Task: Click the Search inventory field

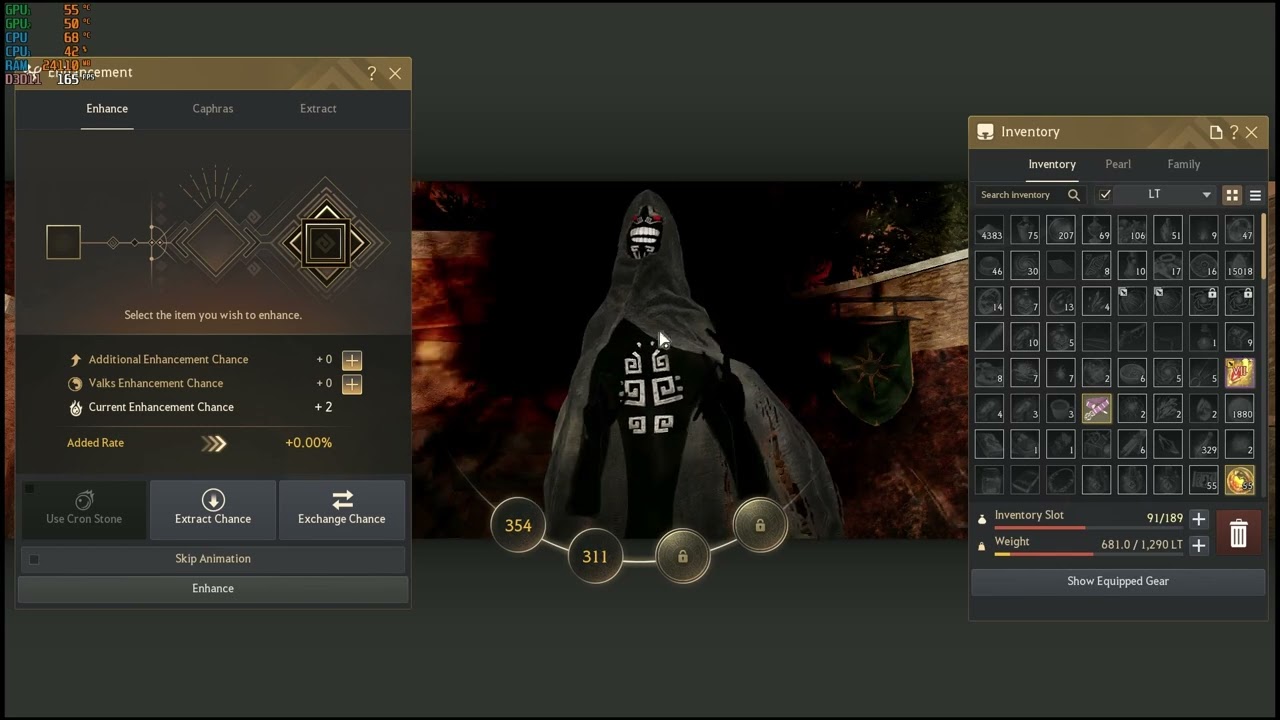Action: pos(1031,195)
